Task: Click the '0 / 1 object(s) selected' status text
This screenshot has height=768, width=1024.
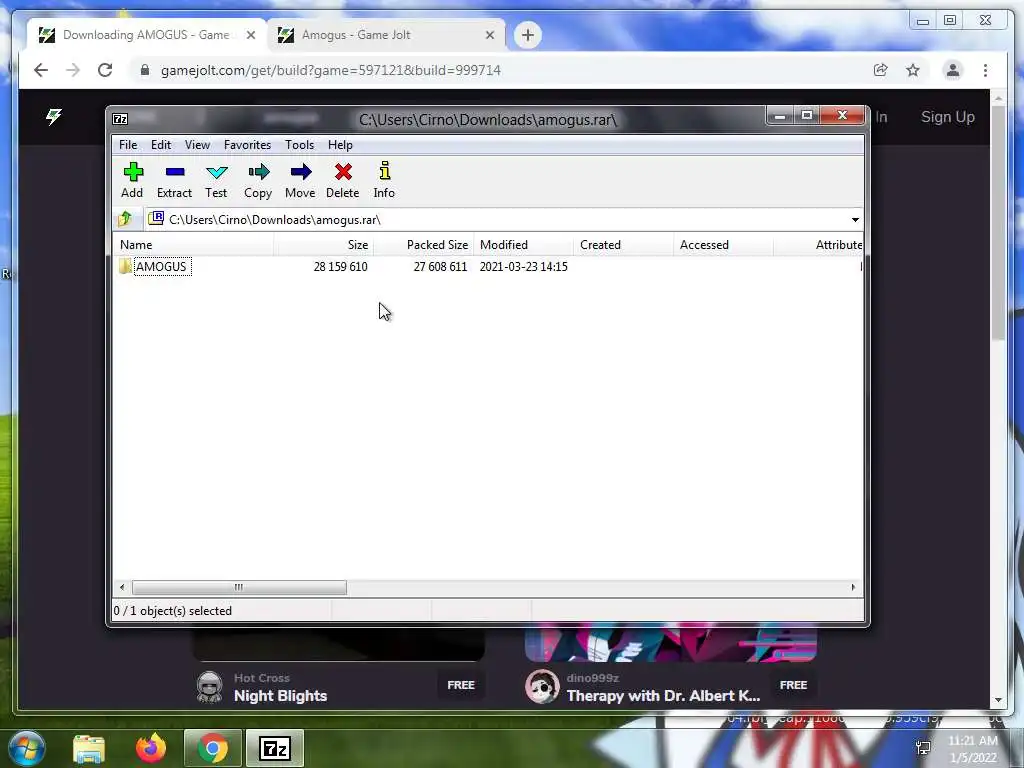Action: (172, 611)
